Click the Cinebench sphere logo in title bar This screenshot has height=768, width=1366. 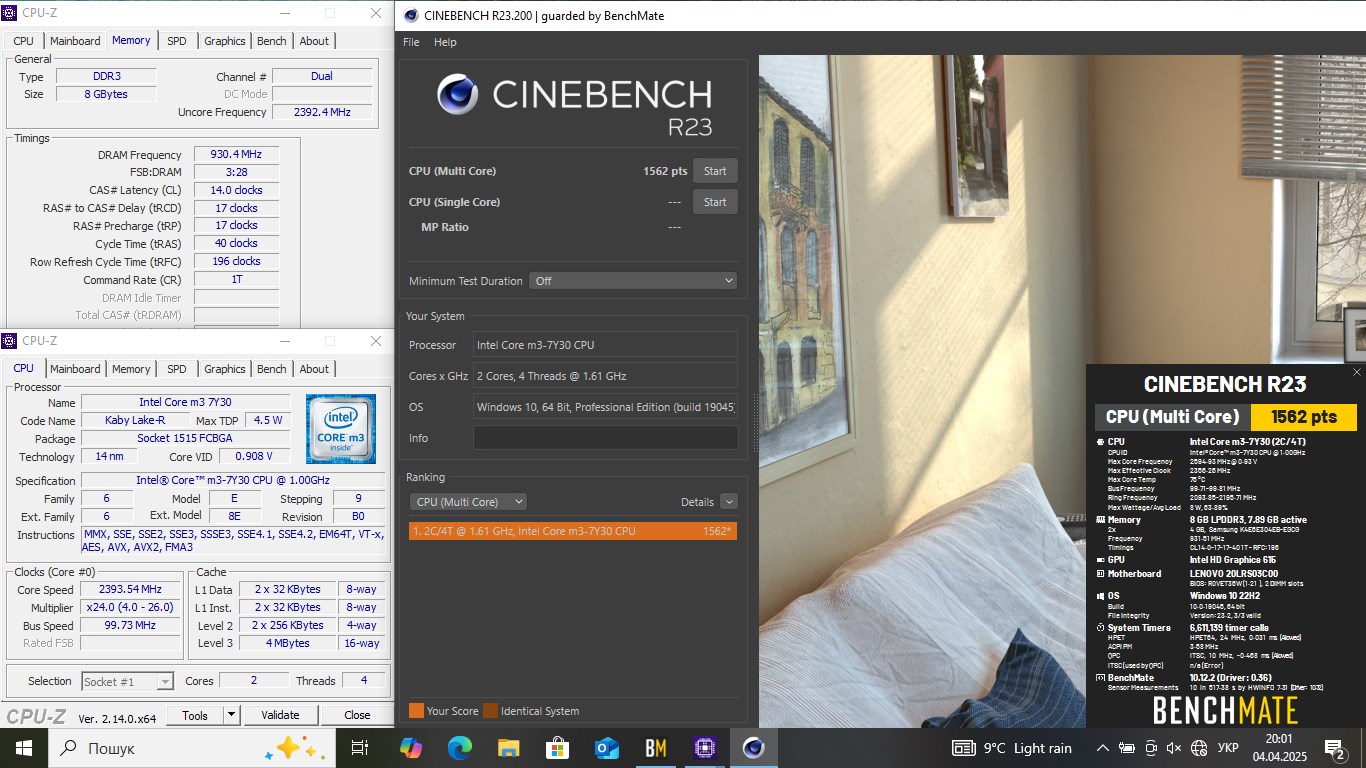tap(411, 15)
